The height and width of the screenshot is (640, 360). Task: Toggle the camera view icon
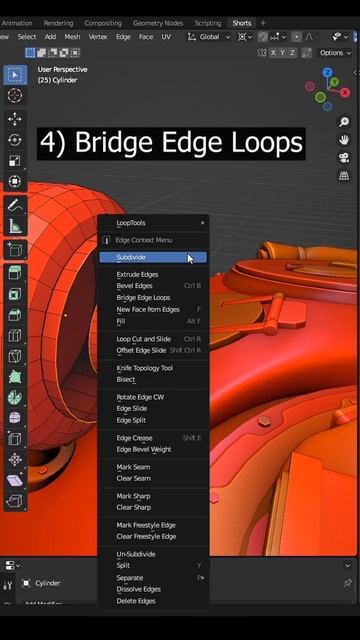[344, 158]
